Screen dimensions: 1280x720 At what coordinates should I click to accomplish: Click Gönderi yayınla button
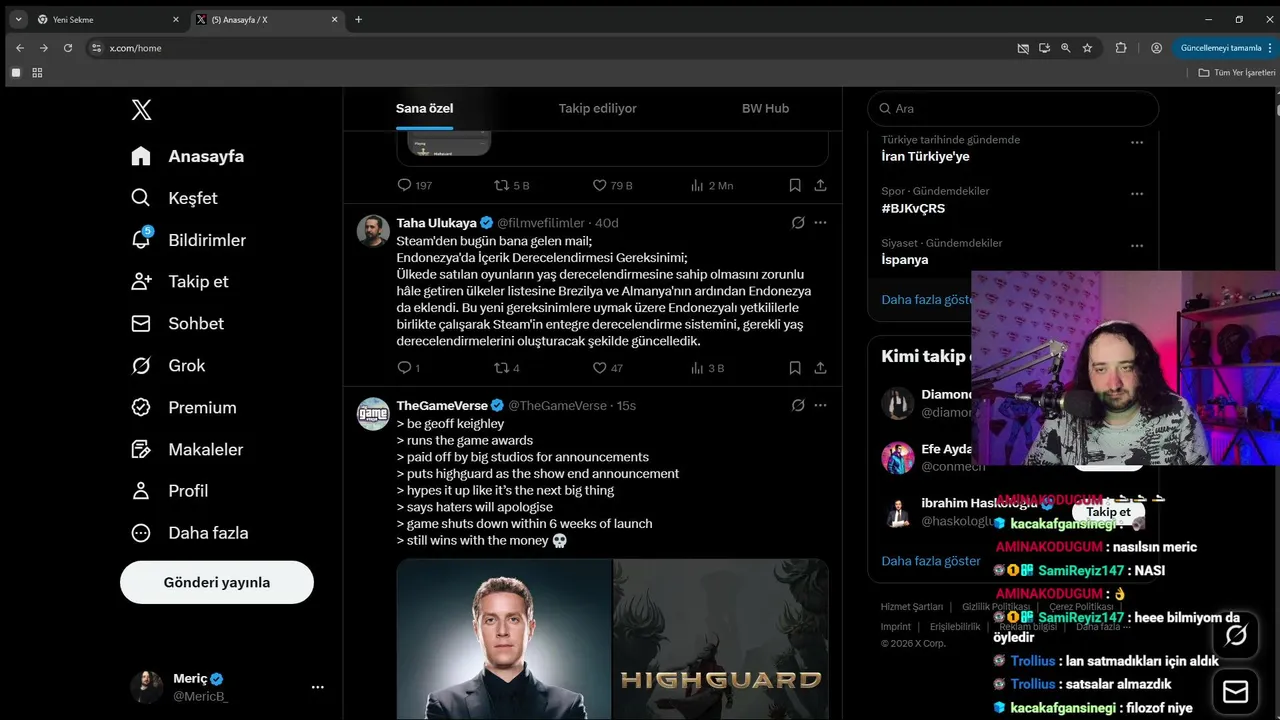(217, 582)
